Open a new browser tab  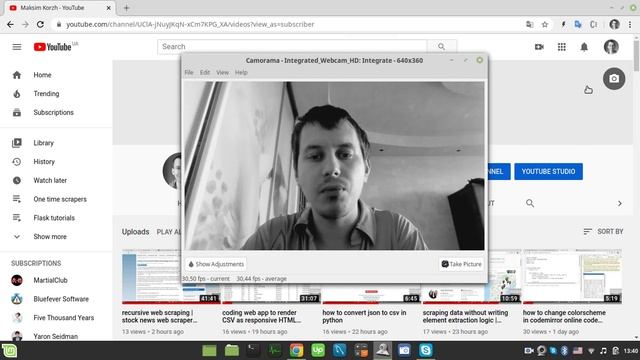127,8
